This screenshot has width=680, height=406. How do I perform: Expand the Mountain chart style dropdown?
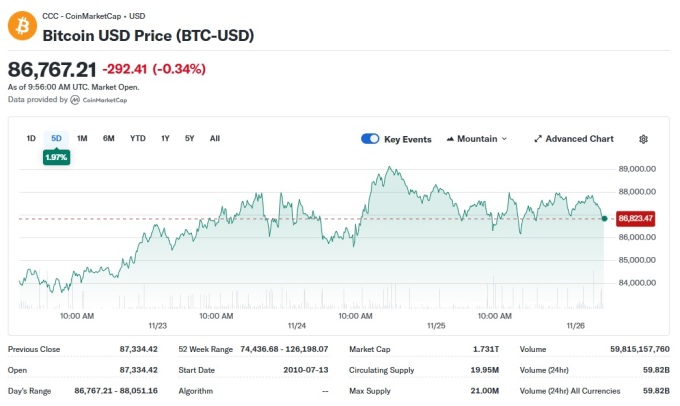coord(504,139)
